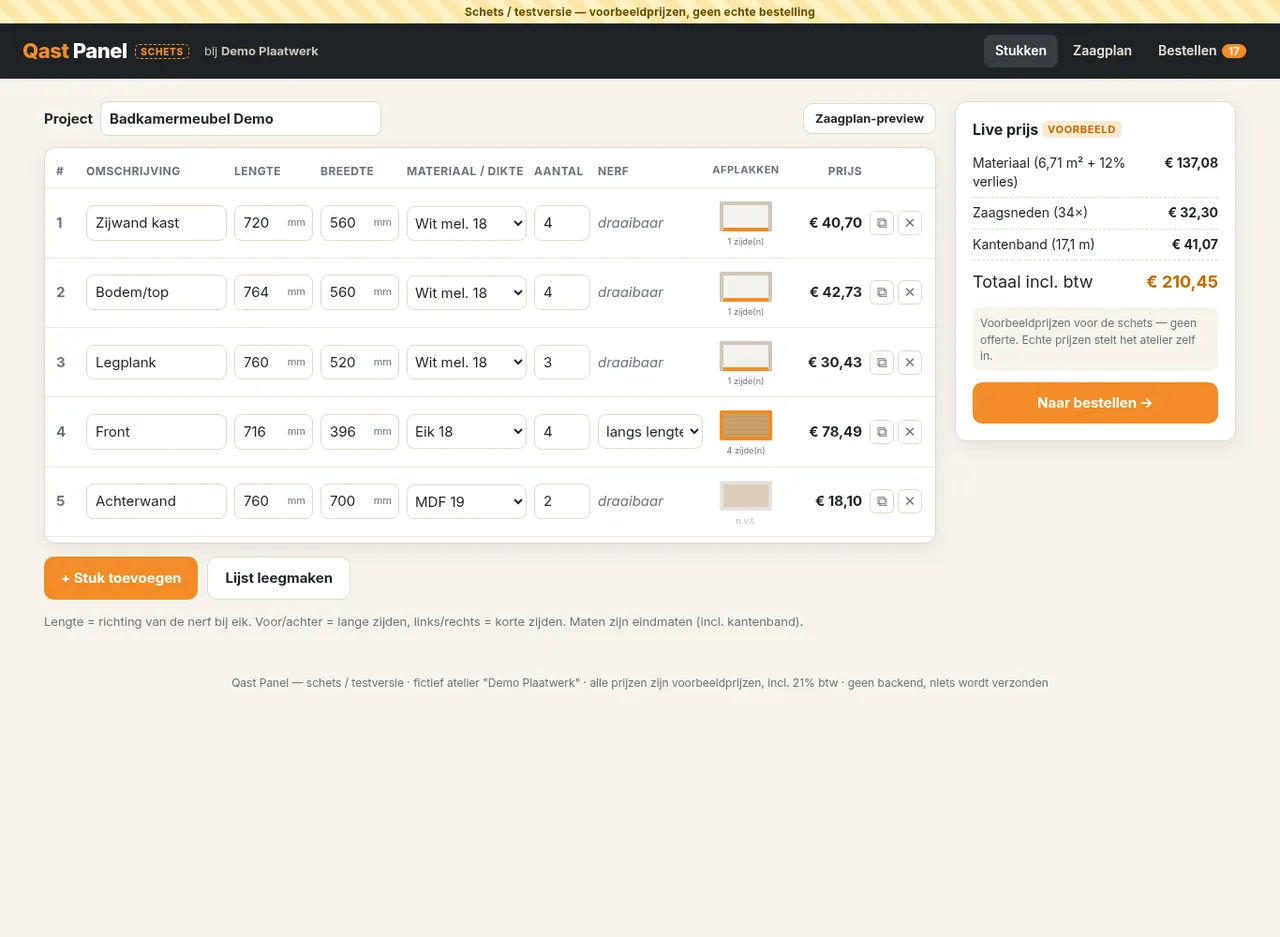Screen dimensions: 1280x937
Task: Open material dropdown for Zijwand kast
Action: coord(466,223)
